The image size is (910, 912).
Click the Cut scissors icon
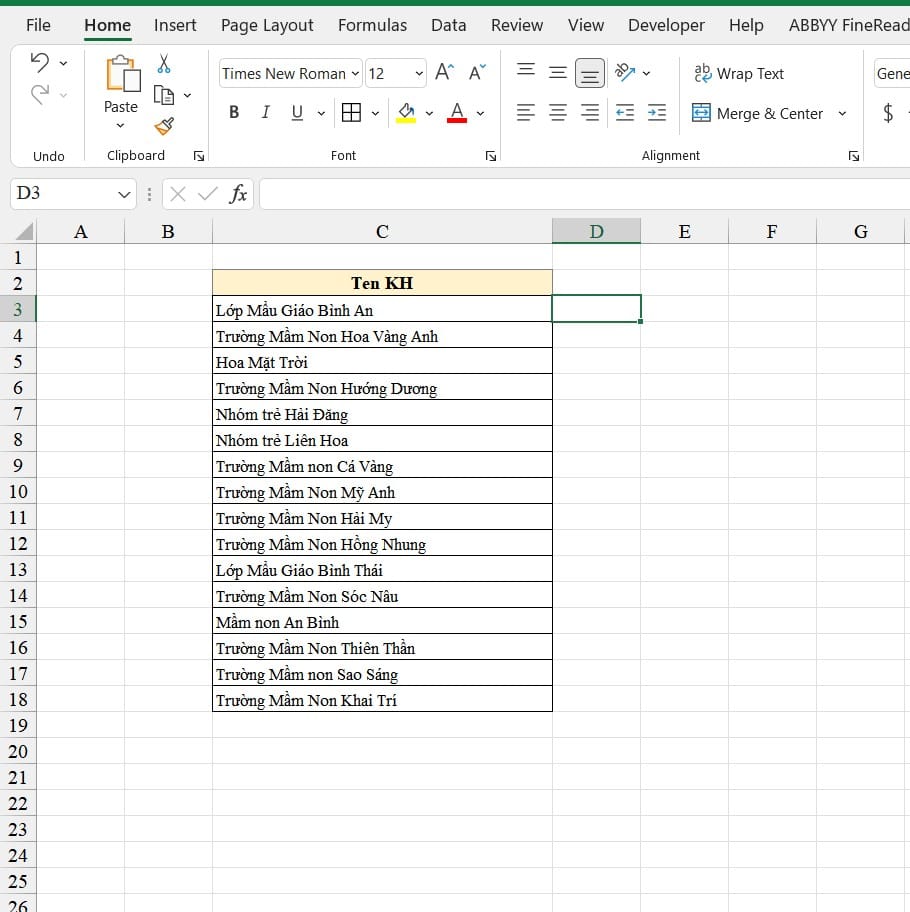coord(164,64)
